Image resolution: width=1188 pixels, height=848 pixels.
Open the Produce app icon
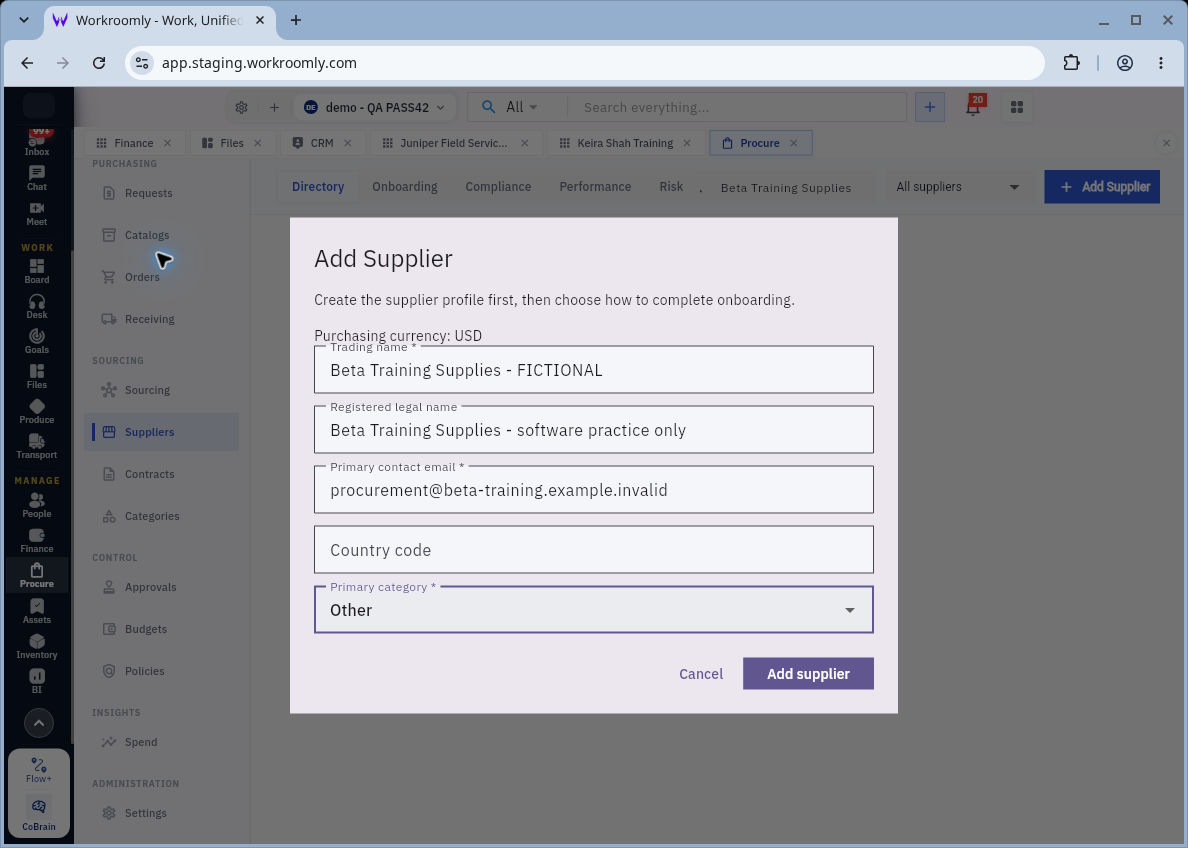click(x=36, y=411)
